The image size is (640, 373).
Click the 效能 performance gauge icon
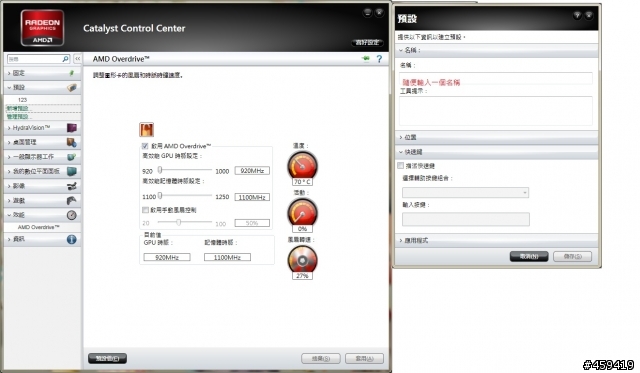72,215
